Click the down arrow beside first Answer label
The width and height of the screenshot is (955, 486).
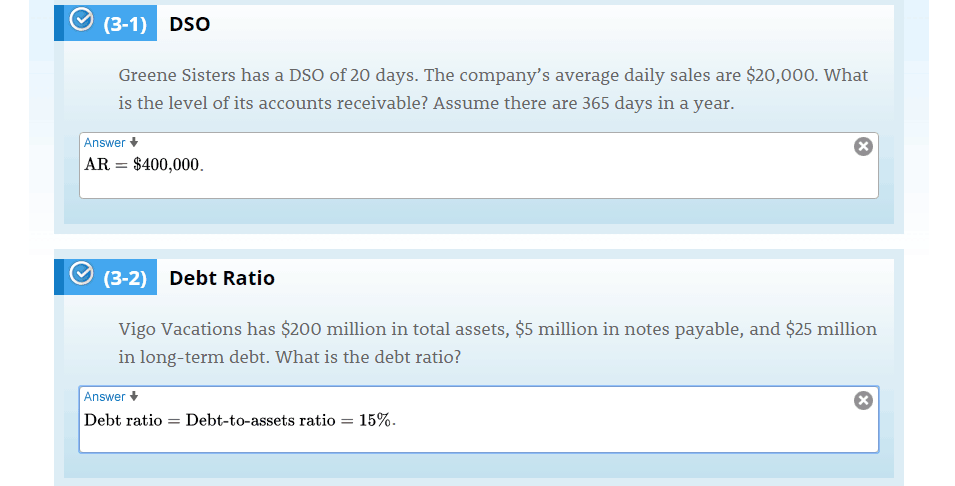point(134,143)
